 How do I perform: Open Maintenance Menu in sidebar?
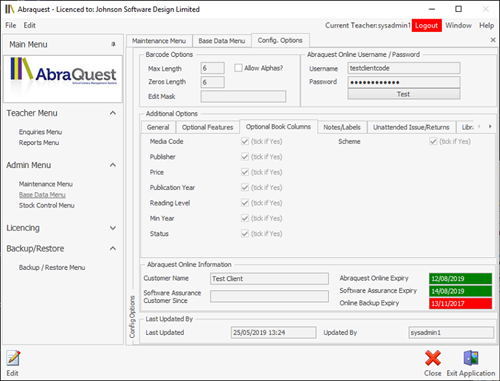click(46, 184)
